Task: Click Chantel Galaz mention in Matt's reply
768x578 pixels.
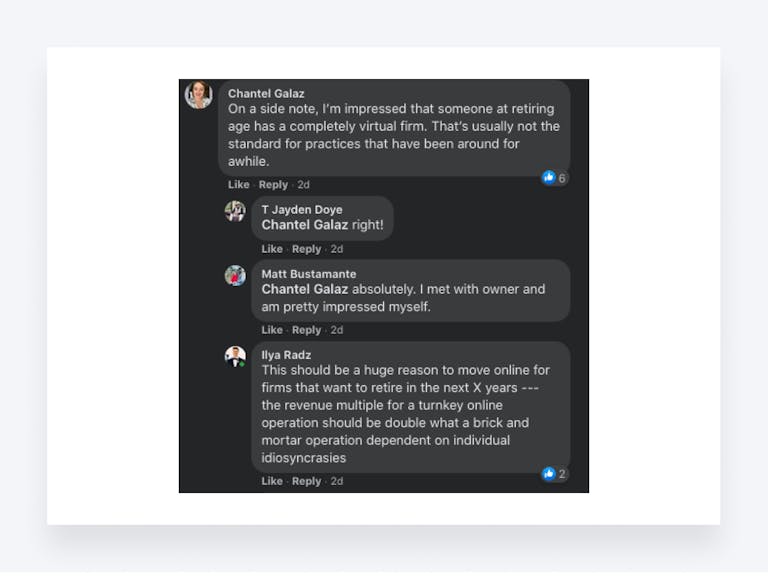Action: [304, 290]
